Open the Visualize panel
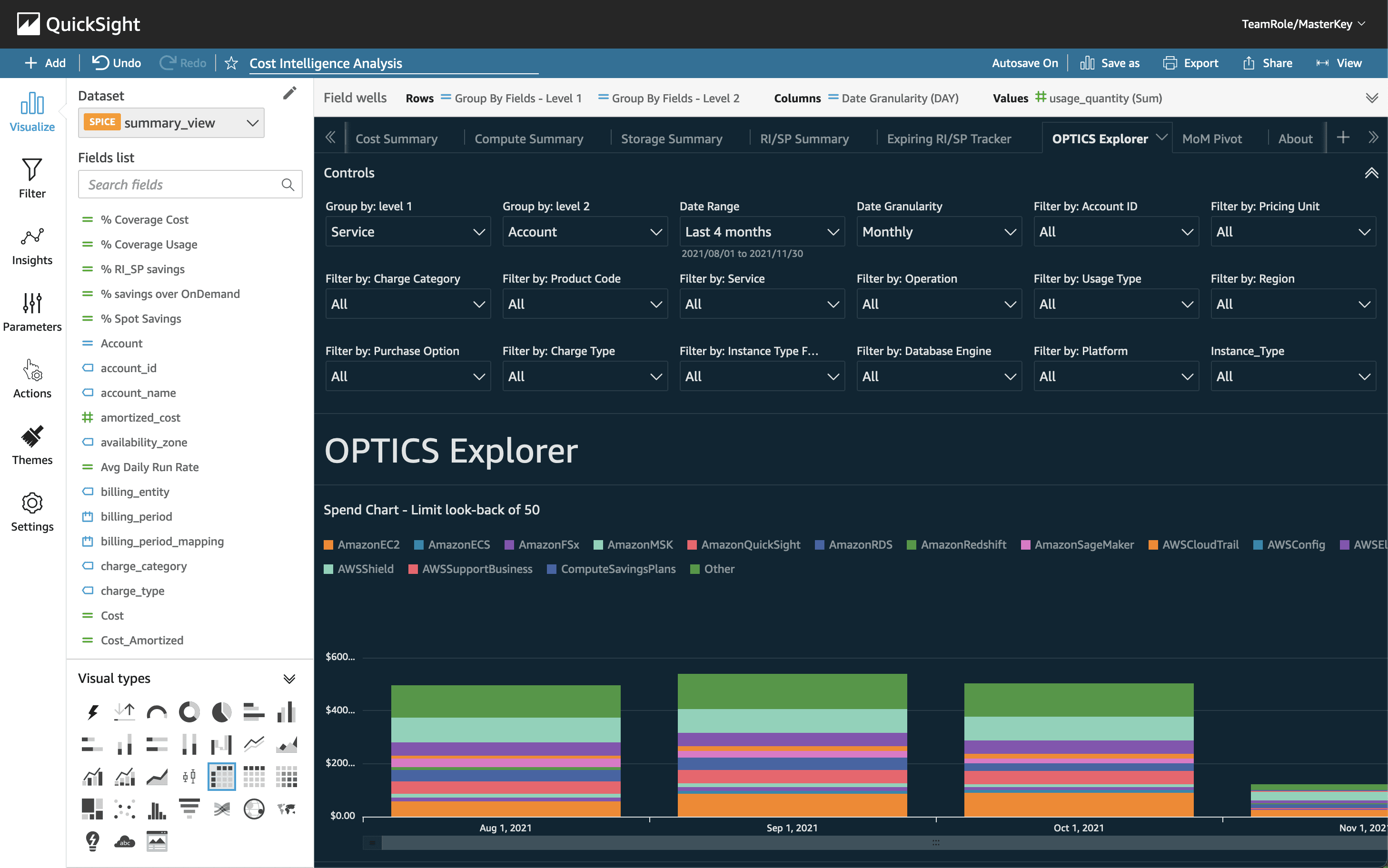Viewport: 1388px width, 868px height. [x=32, y=112]
